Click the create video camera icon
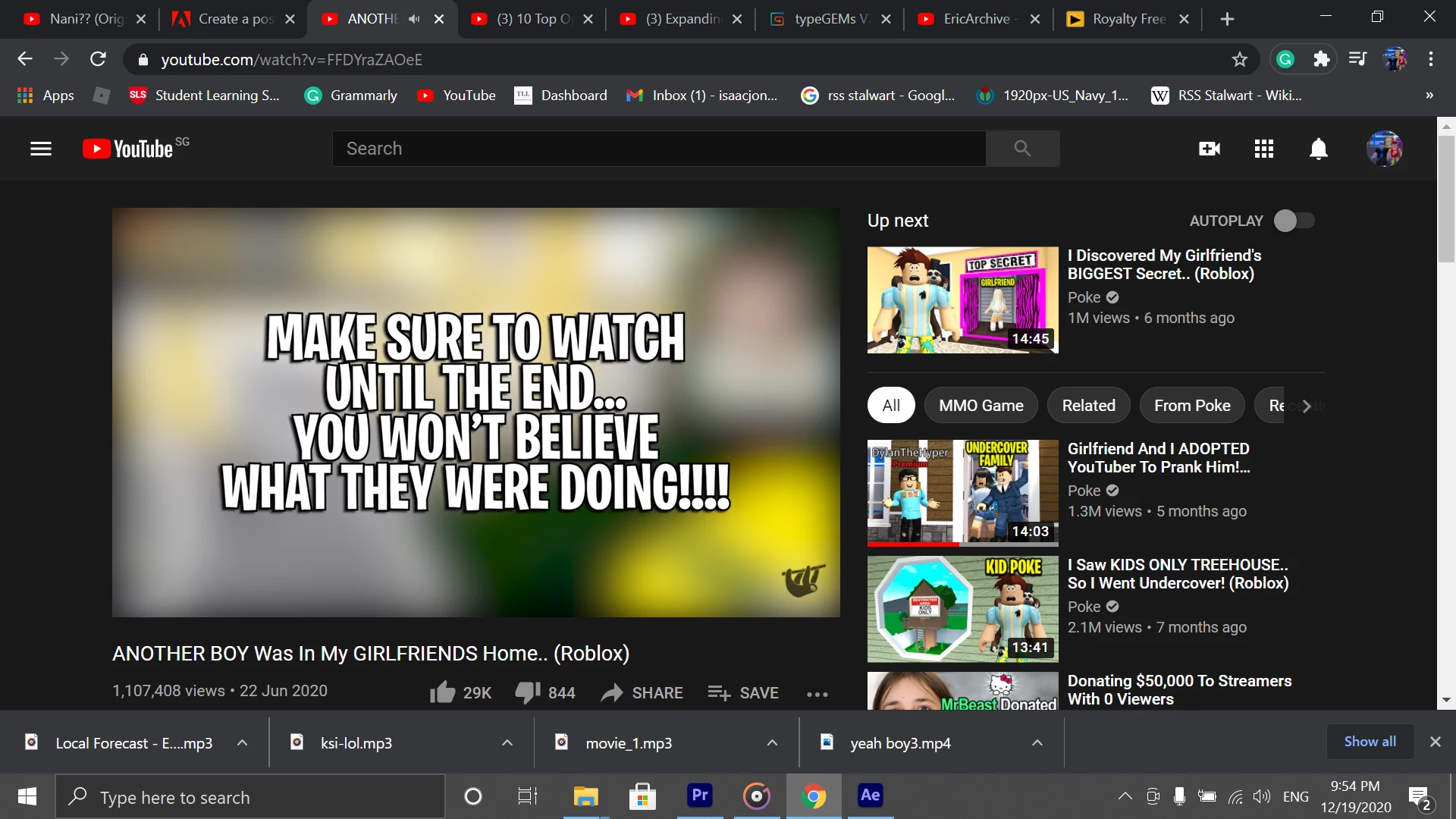The height and width of the screenshot is (819, 1456). 1210,149
